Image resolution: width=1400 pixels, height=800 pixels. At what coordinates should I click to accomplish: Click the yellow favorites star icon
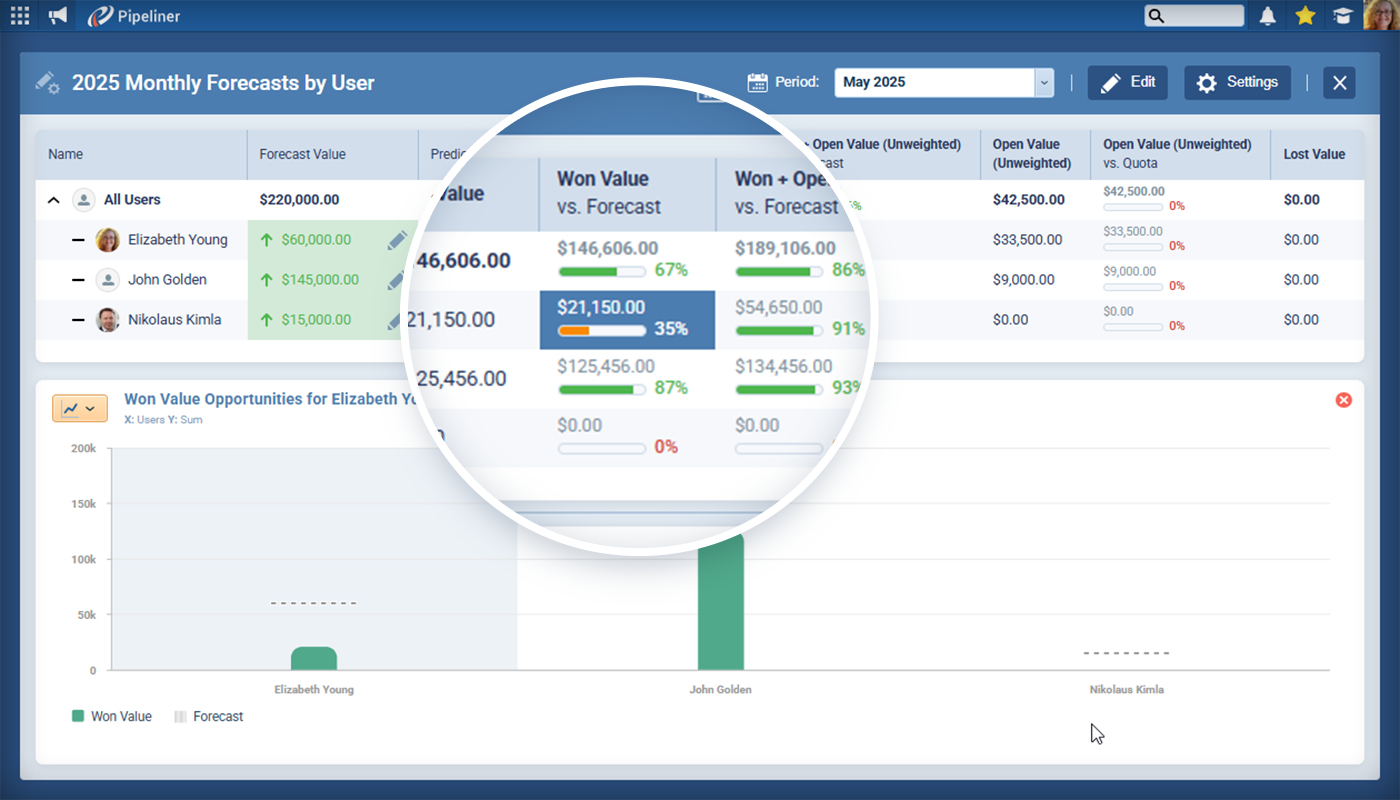tap(1305, 16)
